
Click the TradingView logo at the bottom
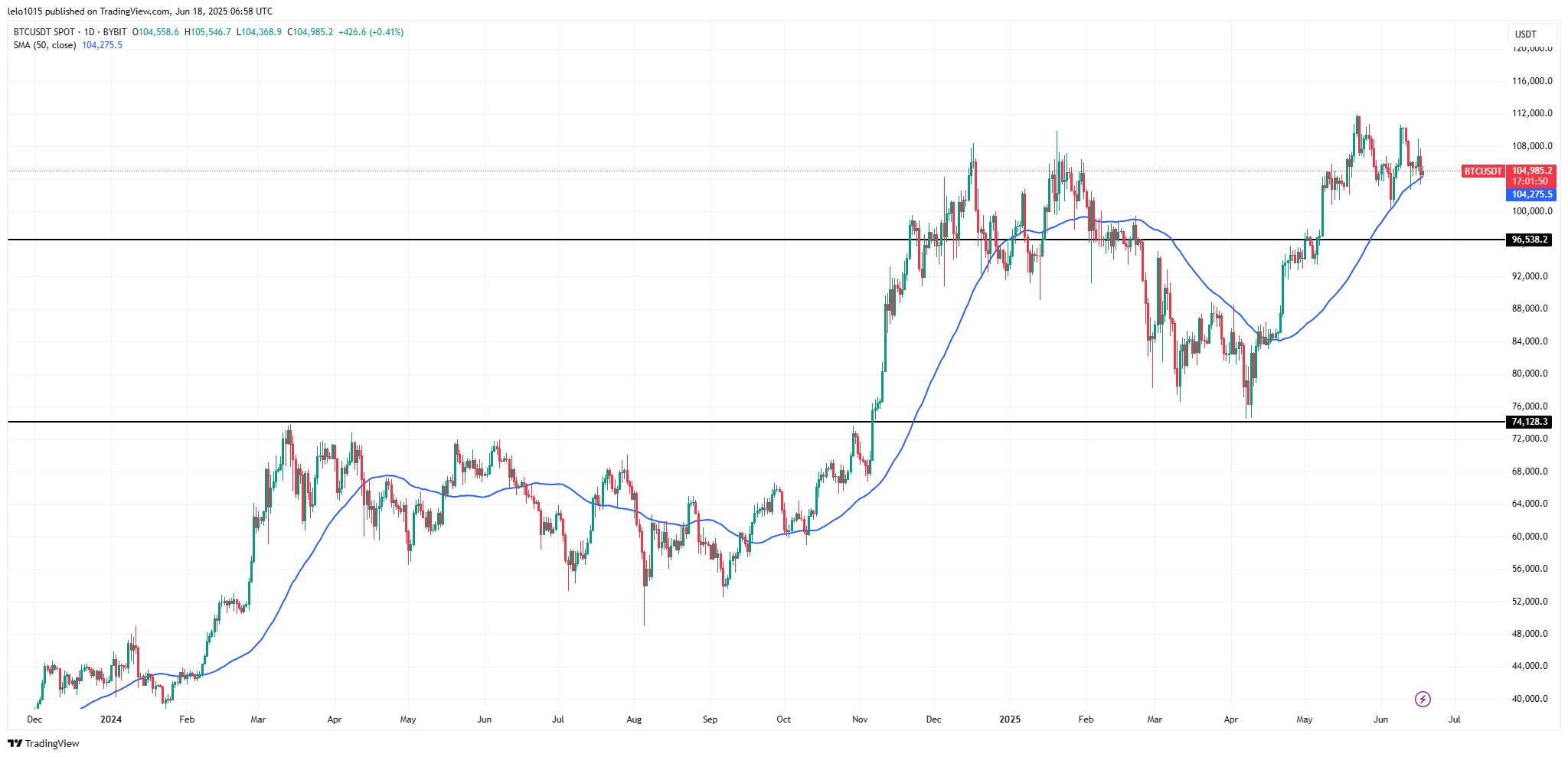point(44,743)
